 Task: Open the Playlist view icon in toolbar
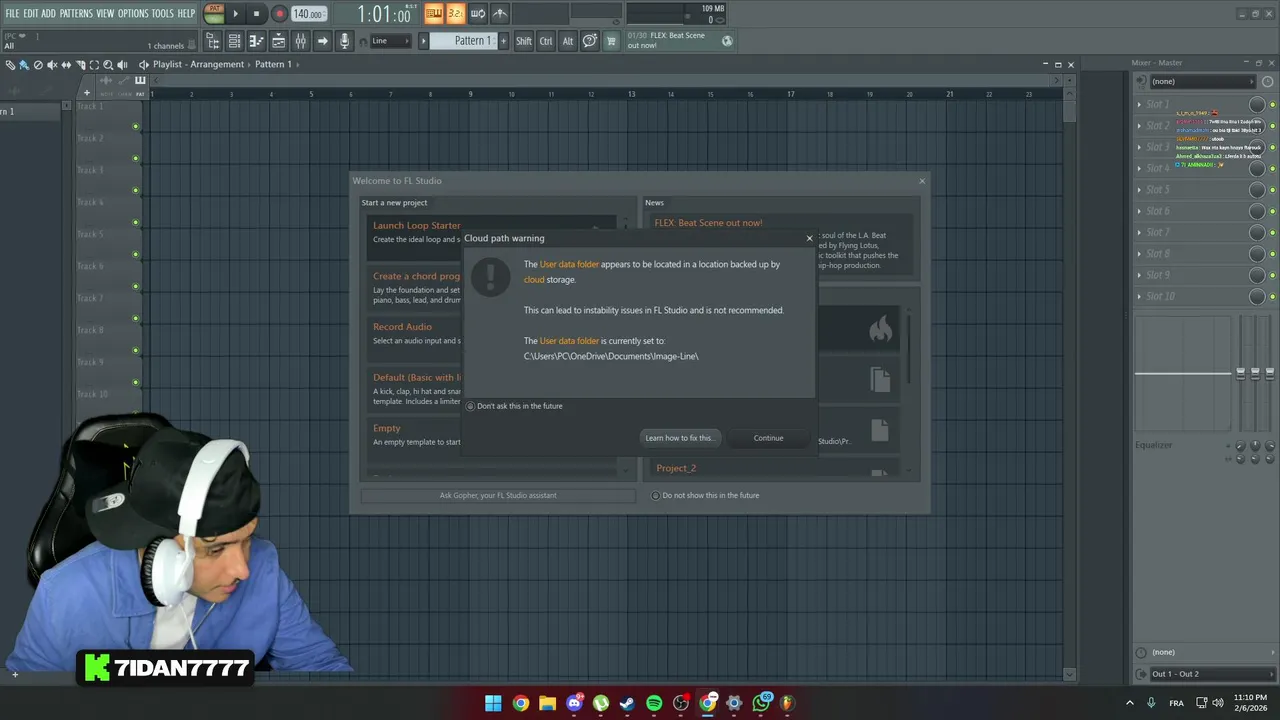278,41
